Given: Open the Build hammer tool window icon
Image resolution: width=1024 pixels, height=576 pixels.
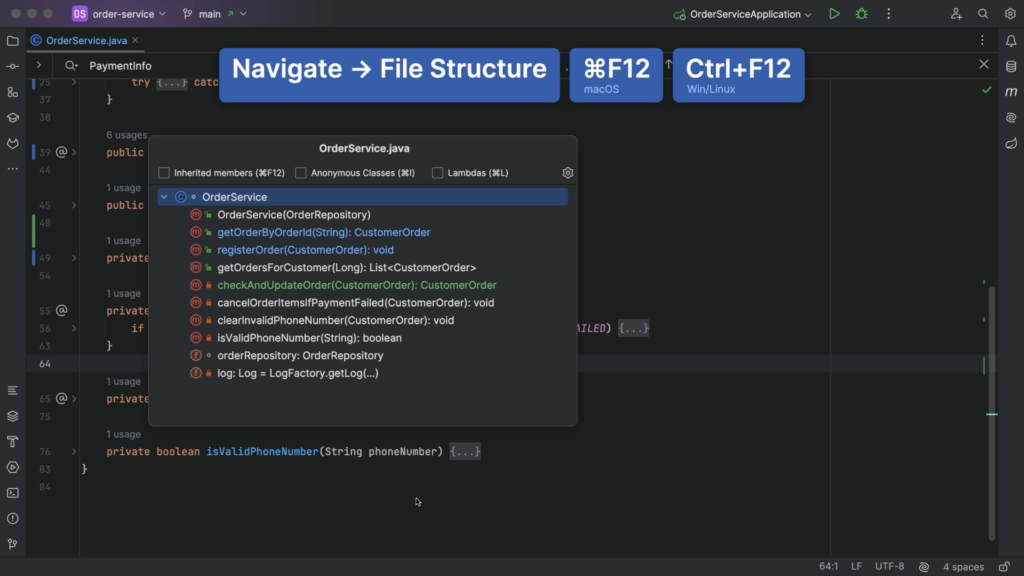Looking at the screenshot, I should pos(12,442).
